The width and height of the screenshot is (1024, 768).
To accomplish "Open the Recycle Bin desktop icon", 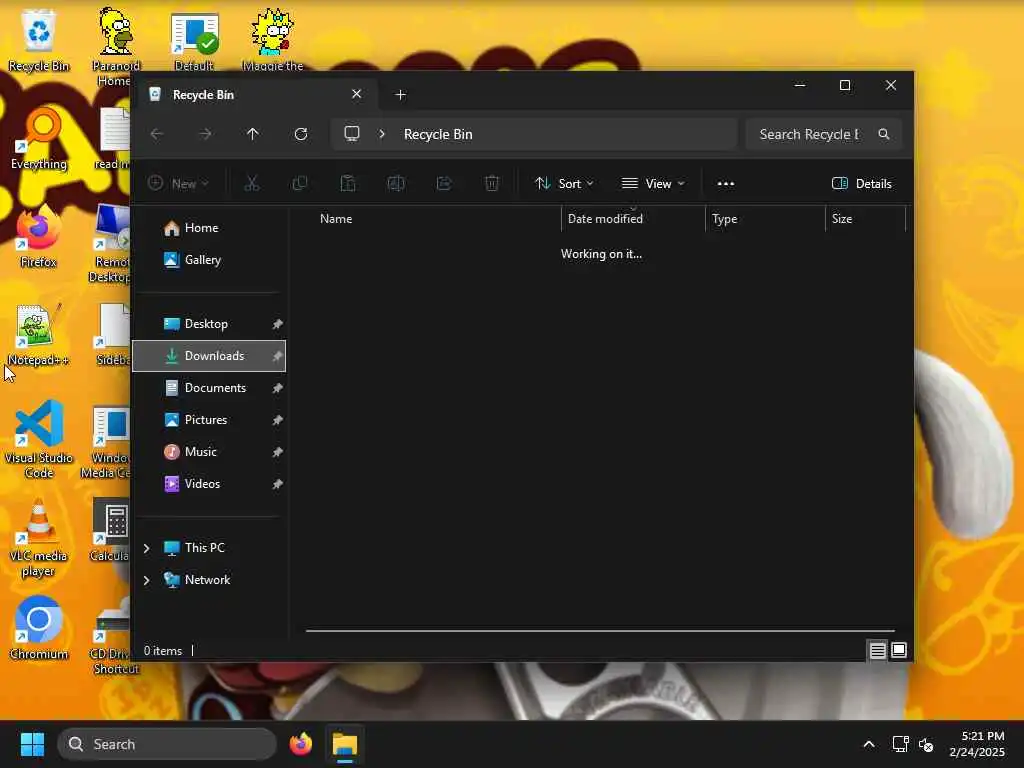I will click(x=39, y=40).
